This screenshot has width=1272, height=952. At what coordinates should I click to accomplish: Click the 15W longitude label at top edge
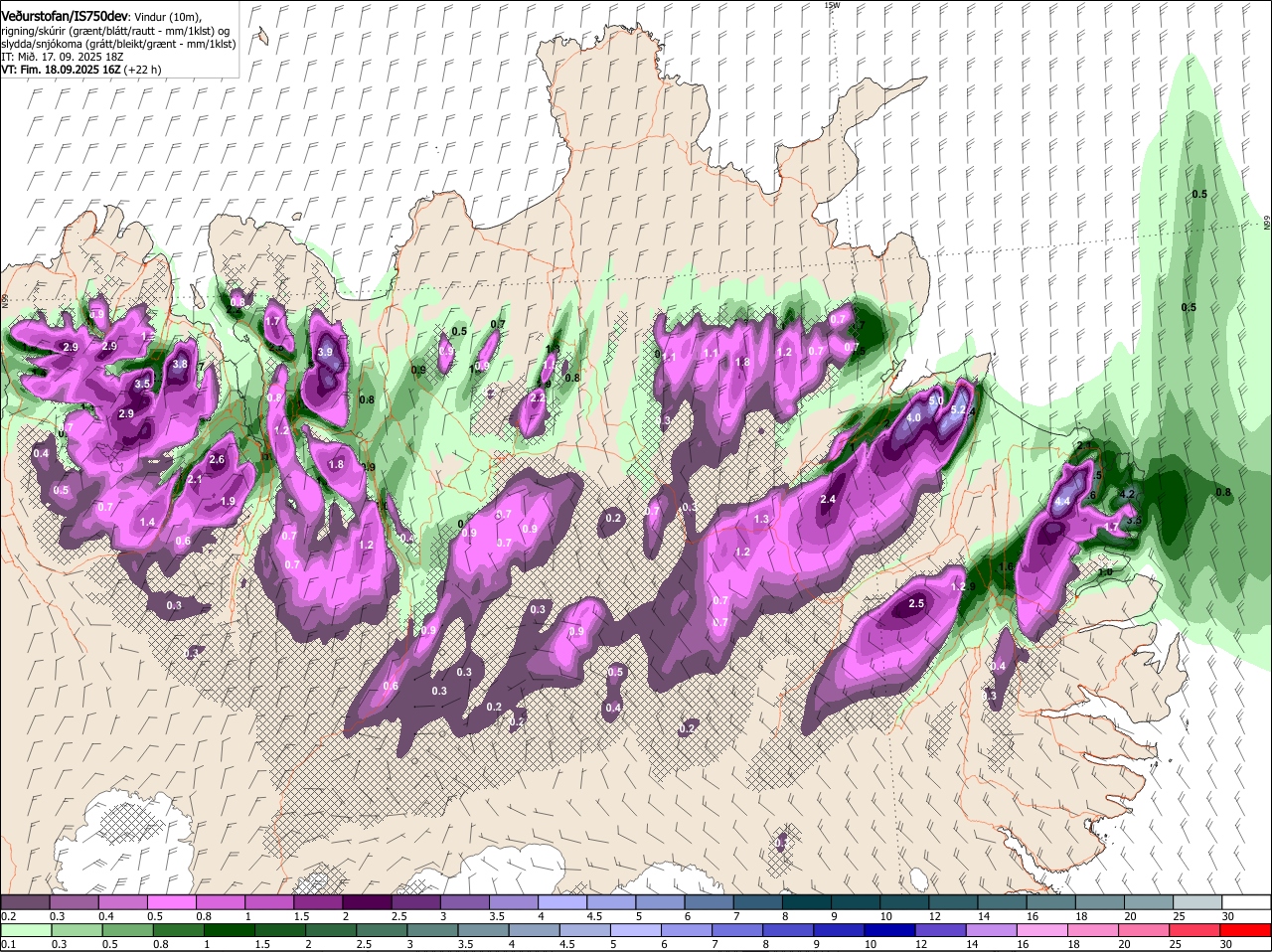tap(832, 5)
